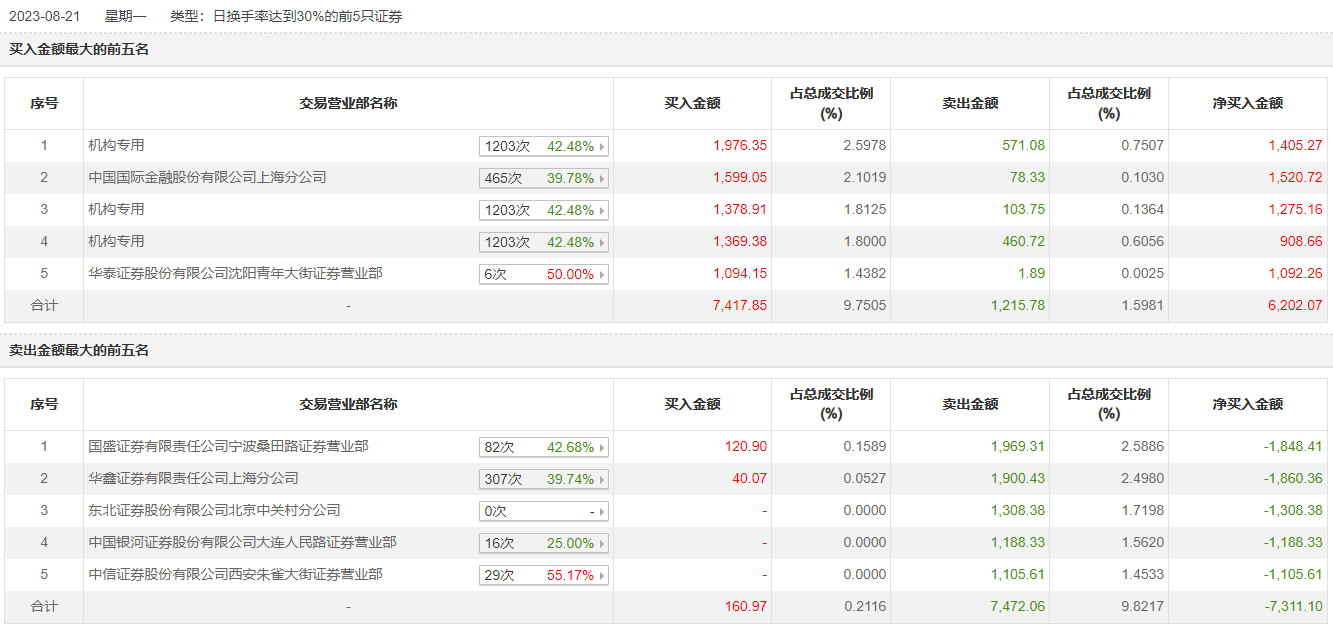The image size is (1333, 627).
Task: Click 卖出金额 header in the top-sellers table
Action: tap(969, 404)
